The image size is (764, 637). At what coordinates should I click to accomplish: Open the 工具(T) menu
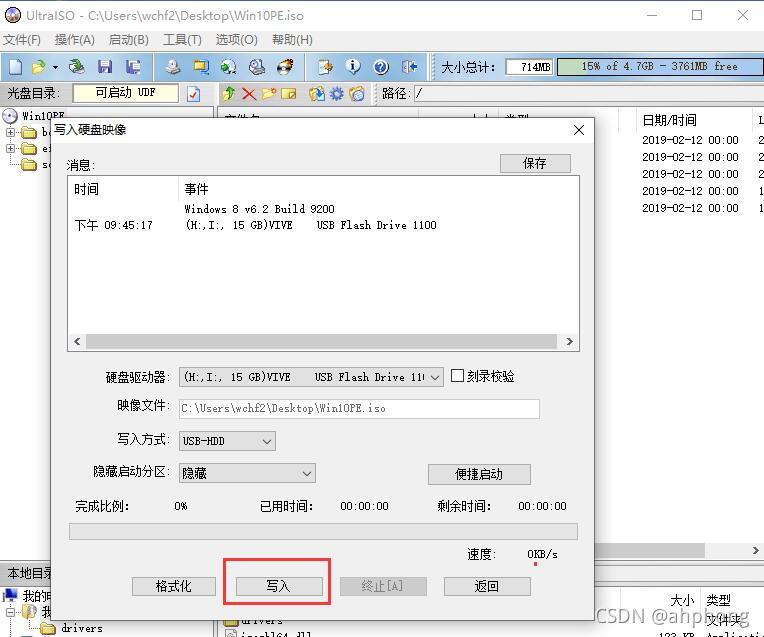coord(182,39)
